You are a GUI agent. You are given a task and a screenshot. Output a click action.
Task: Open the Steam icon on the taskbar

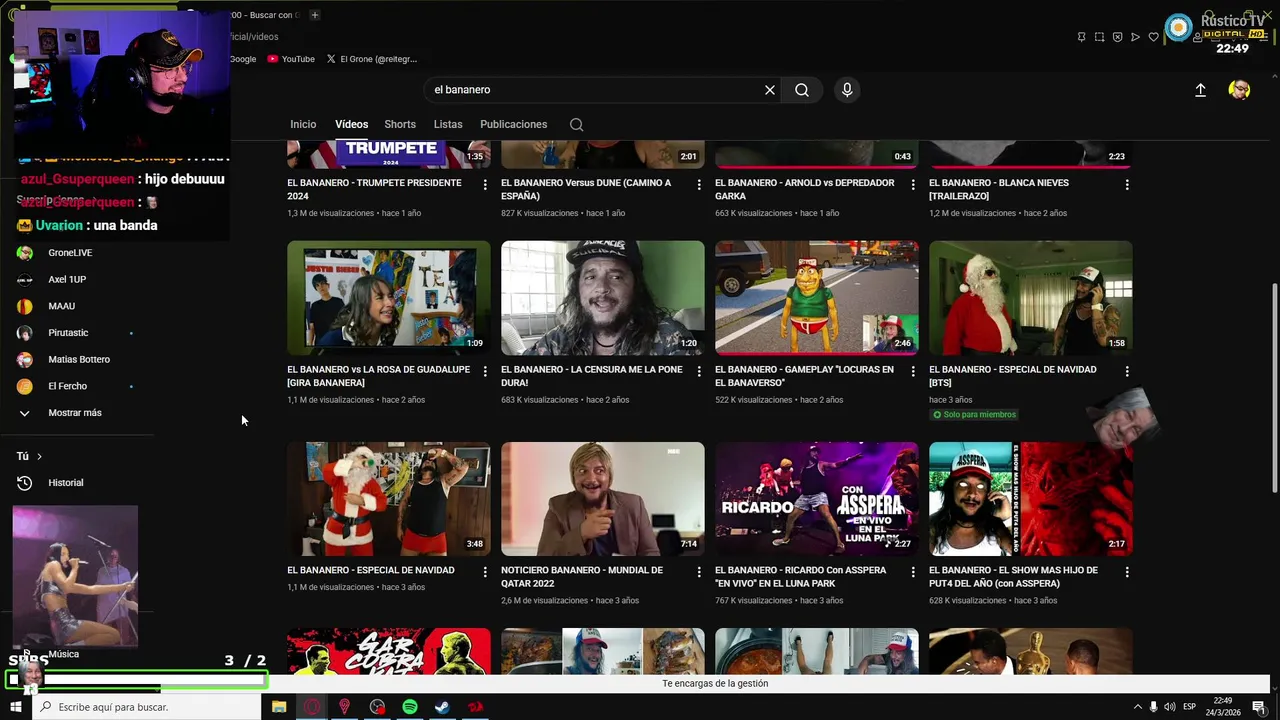pyautogui.click(x=442, y=707)
